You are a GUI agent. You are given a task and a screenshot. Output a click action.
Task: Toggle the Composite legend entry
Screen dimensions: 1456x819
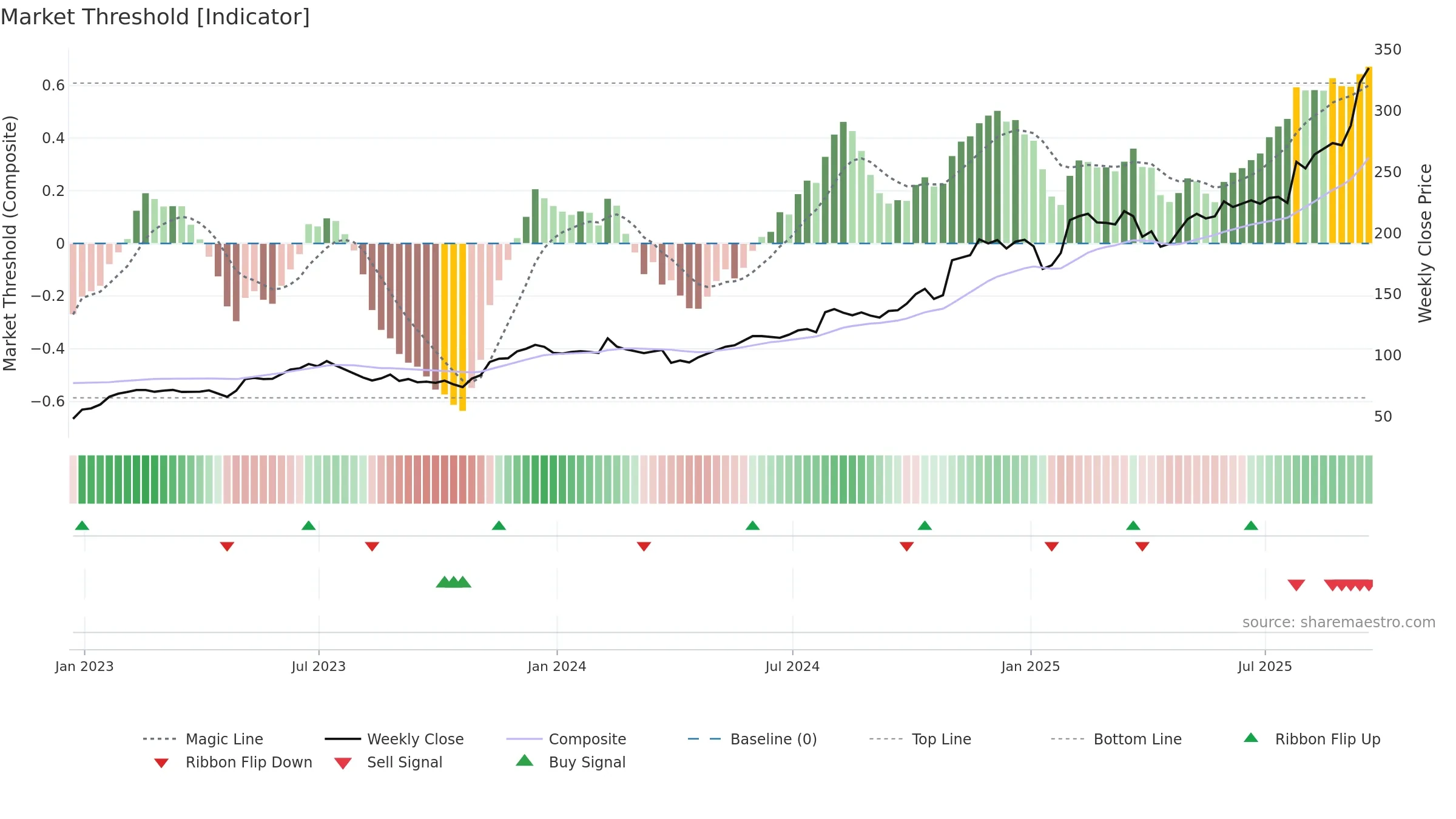[566, 739]
